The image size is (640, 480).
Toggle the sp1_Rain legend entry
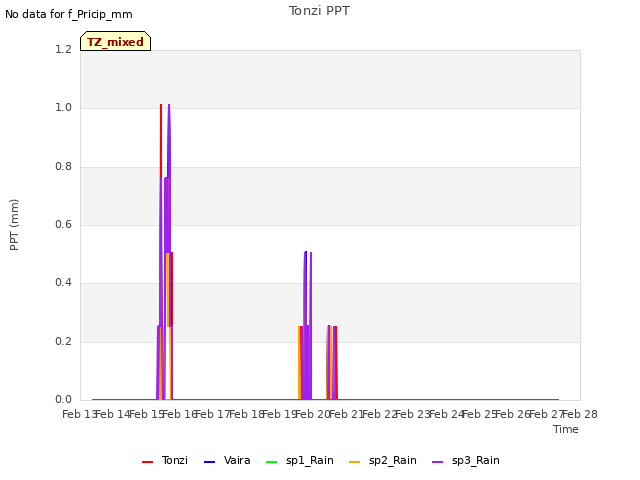pos(300,460)
